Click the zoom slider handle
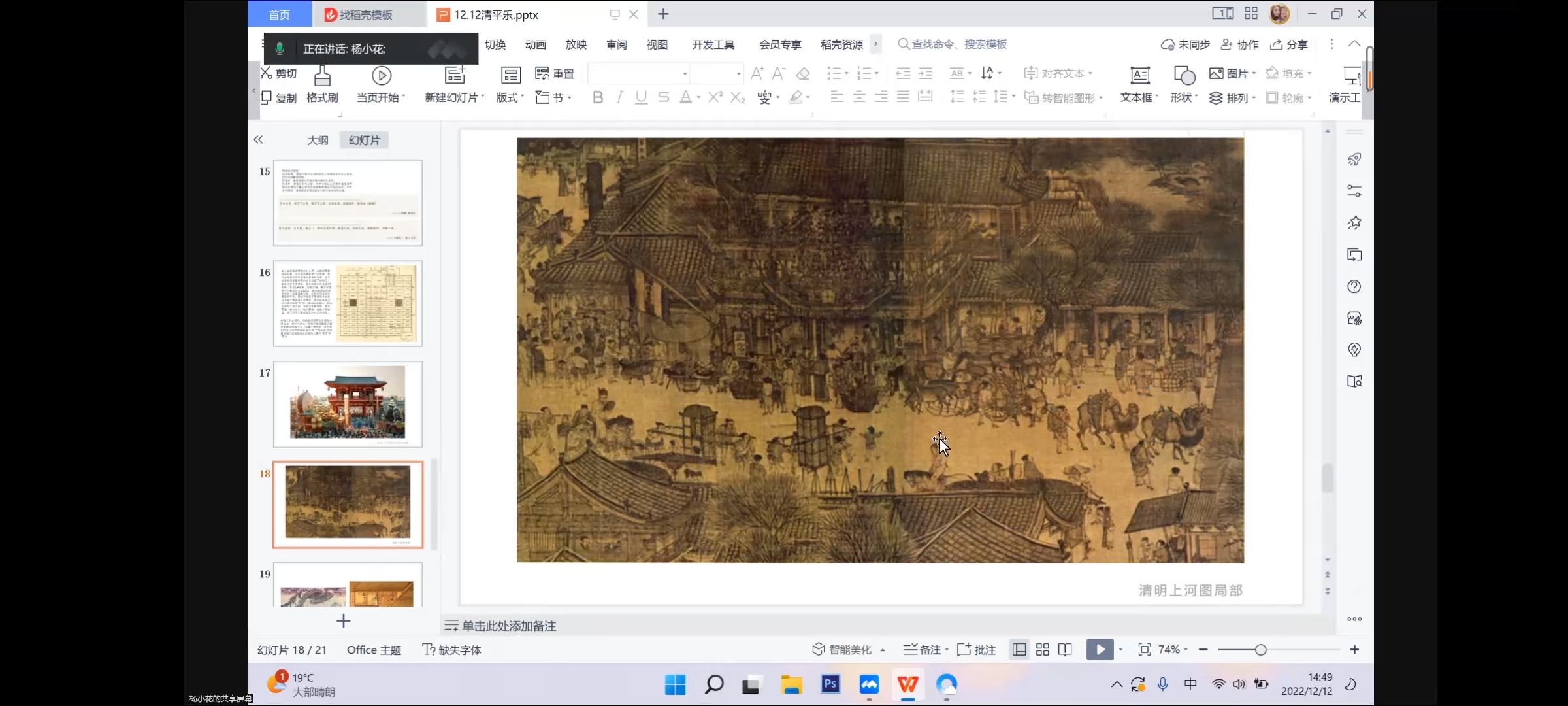Image resolution: width=1568 pixels, height=706 pixels. pos(1260,650)
